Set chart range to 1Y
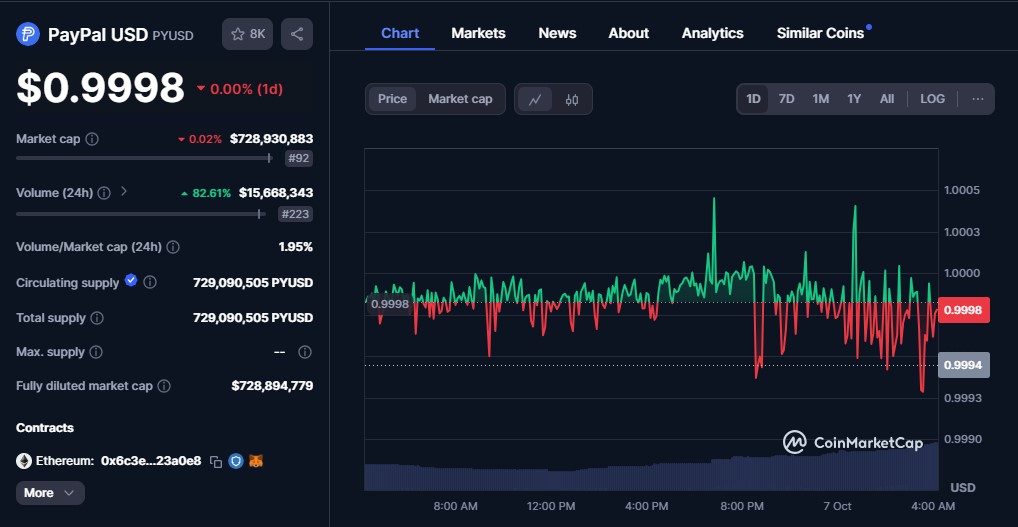Screen dimensions: 1018x527 coord(854,99)
